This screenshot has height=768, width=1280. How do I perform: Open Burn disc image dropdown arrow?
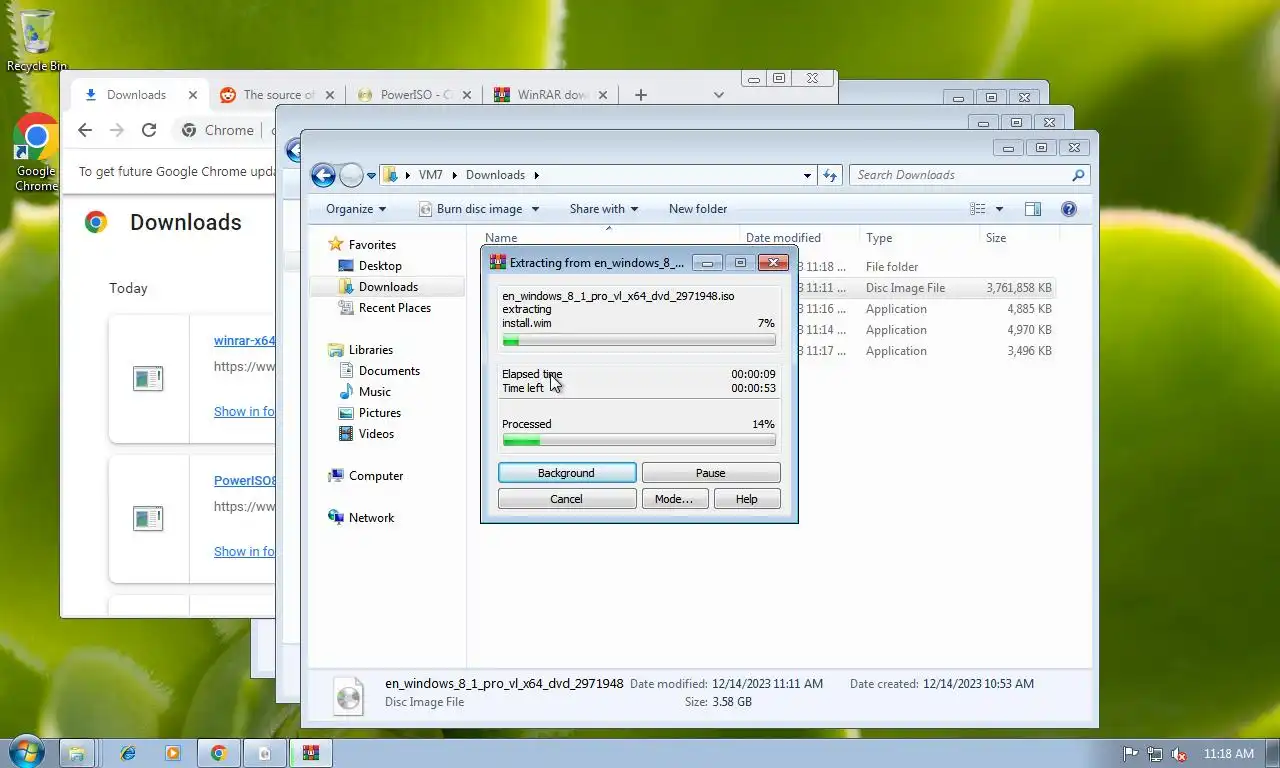535,209
